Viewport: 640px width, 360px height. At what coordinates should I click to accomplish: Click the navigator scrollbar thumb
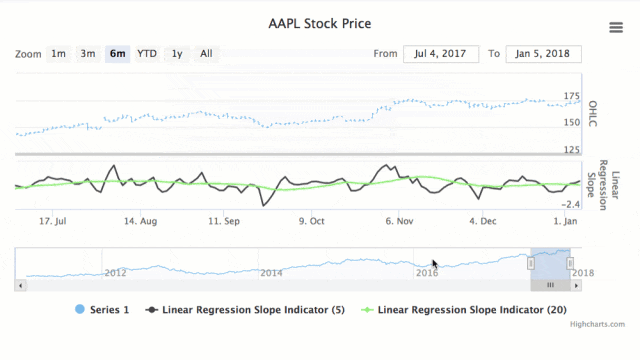tap(550, 285)
